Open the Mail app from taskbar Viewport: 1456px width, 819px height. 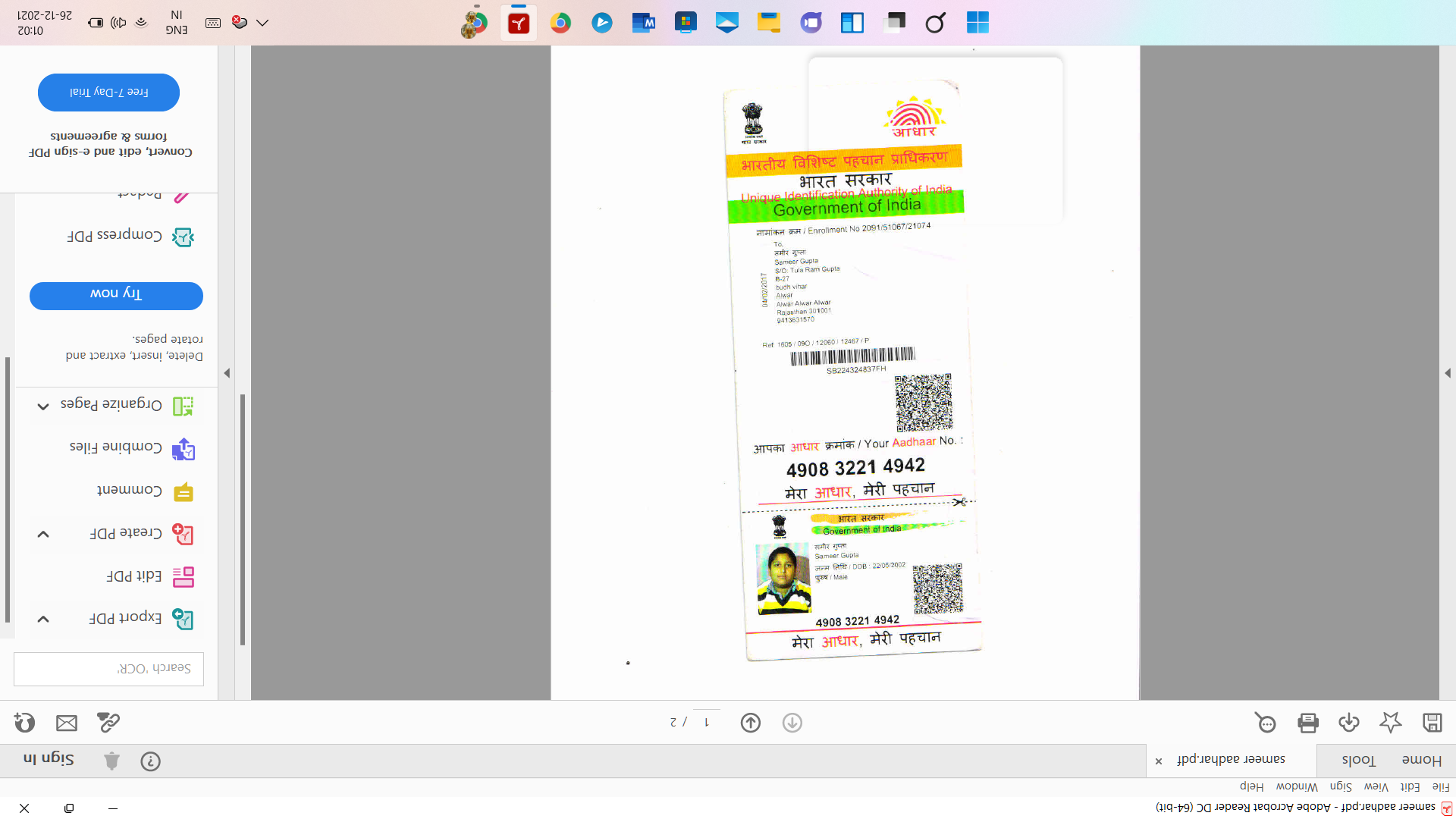point(727,23)
